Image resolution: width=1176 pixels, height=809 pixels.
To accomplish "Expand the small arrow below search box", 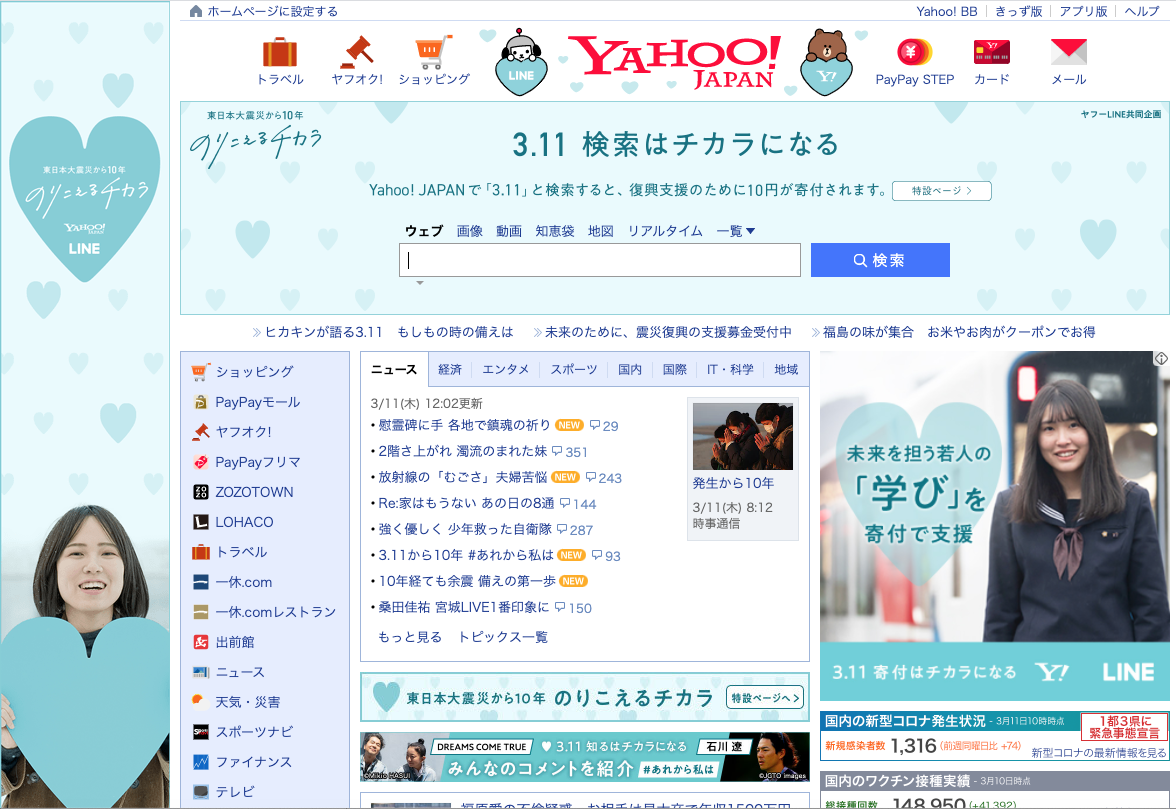I will (420, 283).
